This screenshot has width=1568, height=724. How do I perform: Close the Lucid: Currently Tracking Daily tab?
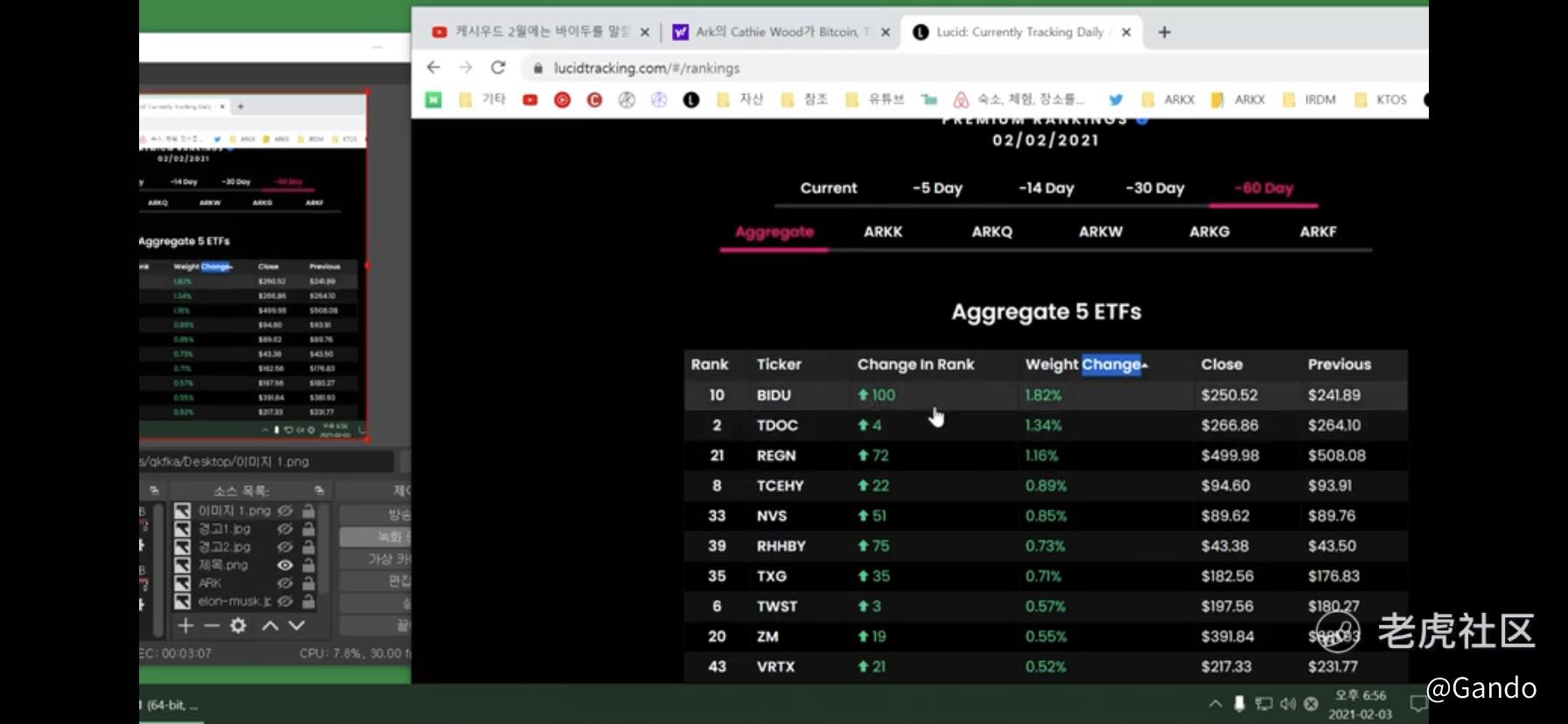pos(1126,32)
